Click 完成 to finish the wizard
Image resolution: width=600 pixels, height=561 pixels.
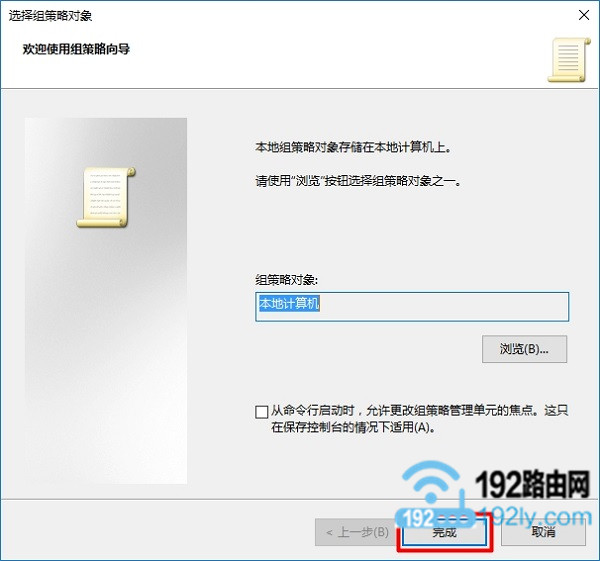(444, 532)
